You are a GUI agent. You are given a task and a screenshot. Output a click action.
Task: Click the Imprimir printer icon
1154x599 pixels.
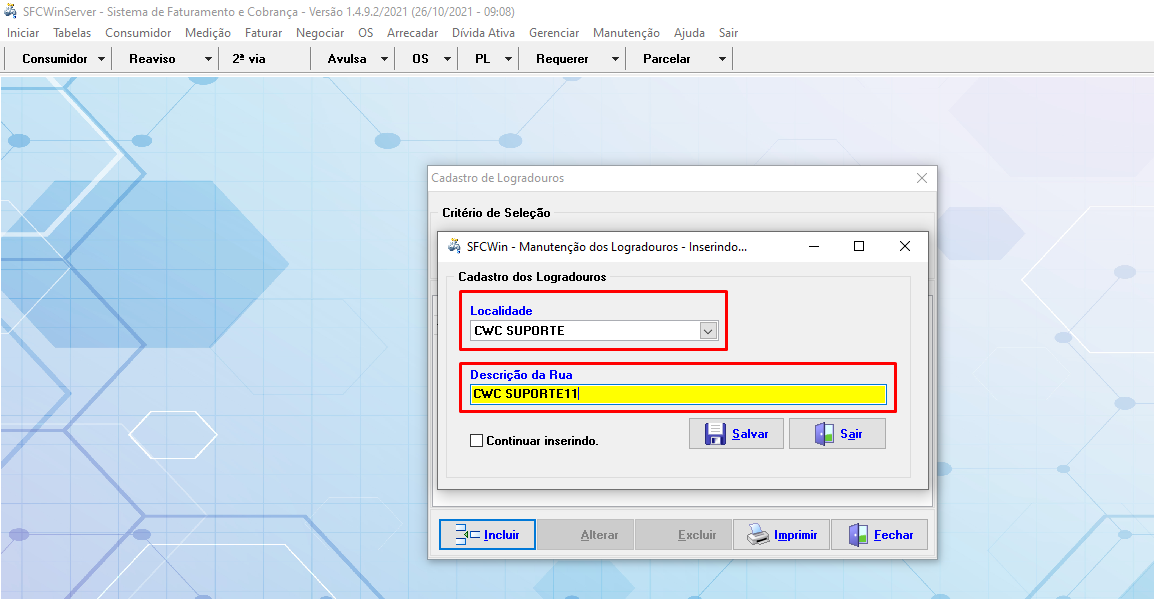point(758,535)
